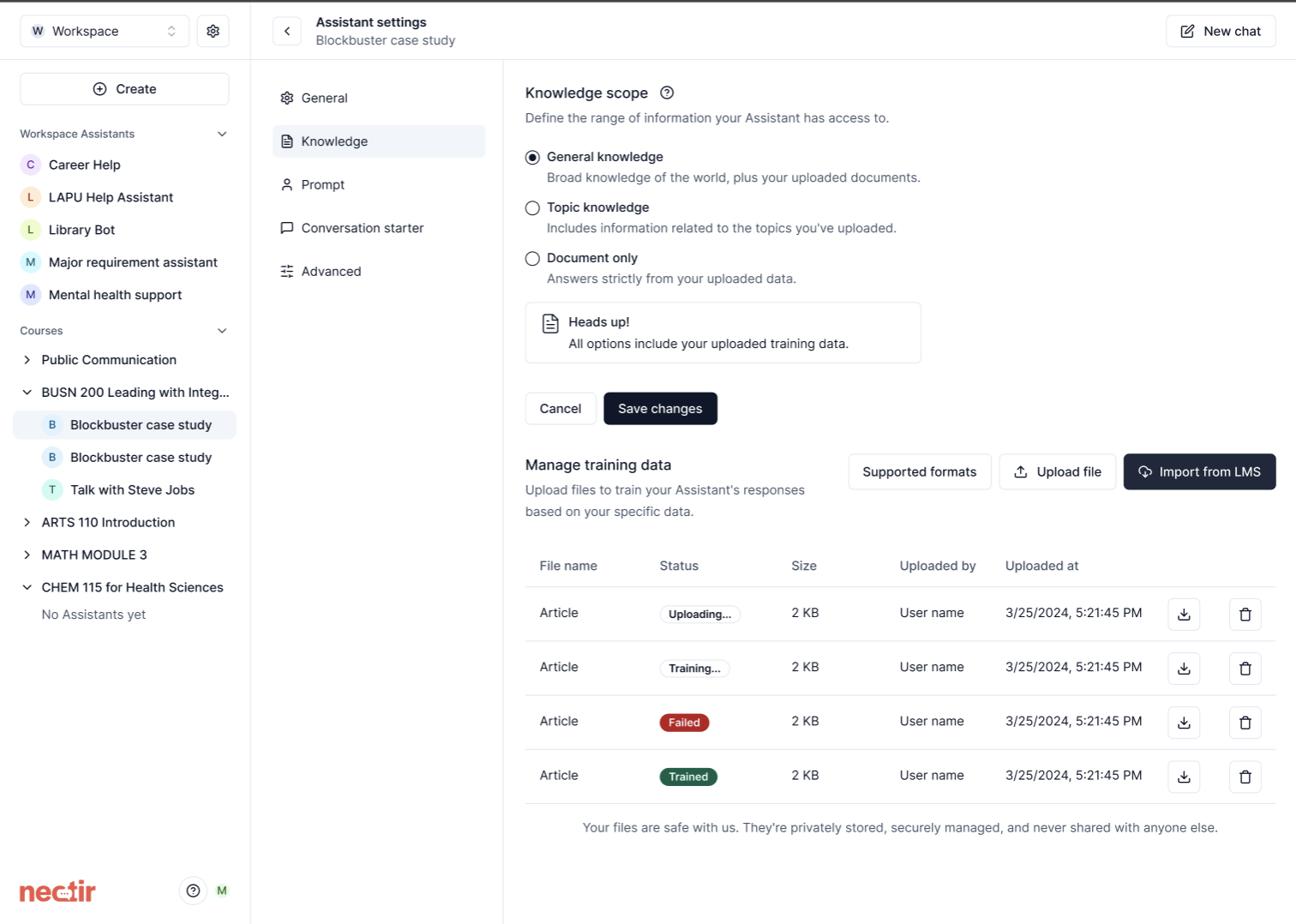Screen dimensions: 1296x924
Task: Click Save changes button
Action: 660,409
